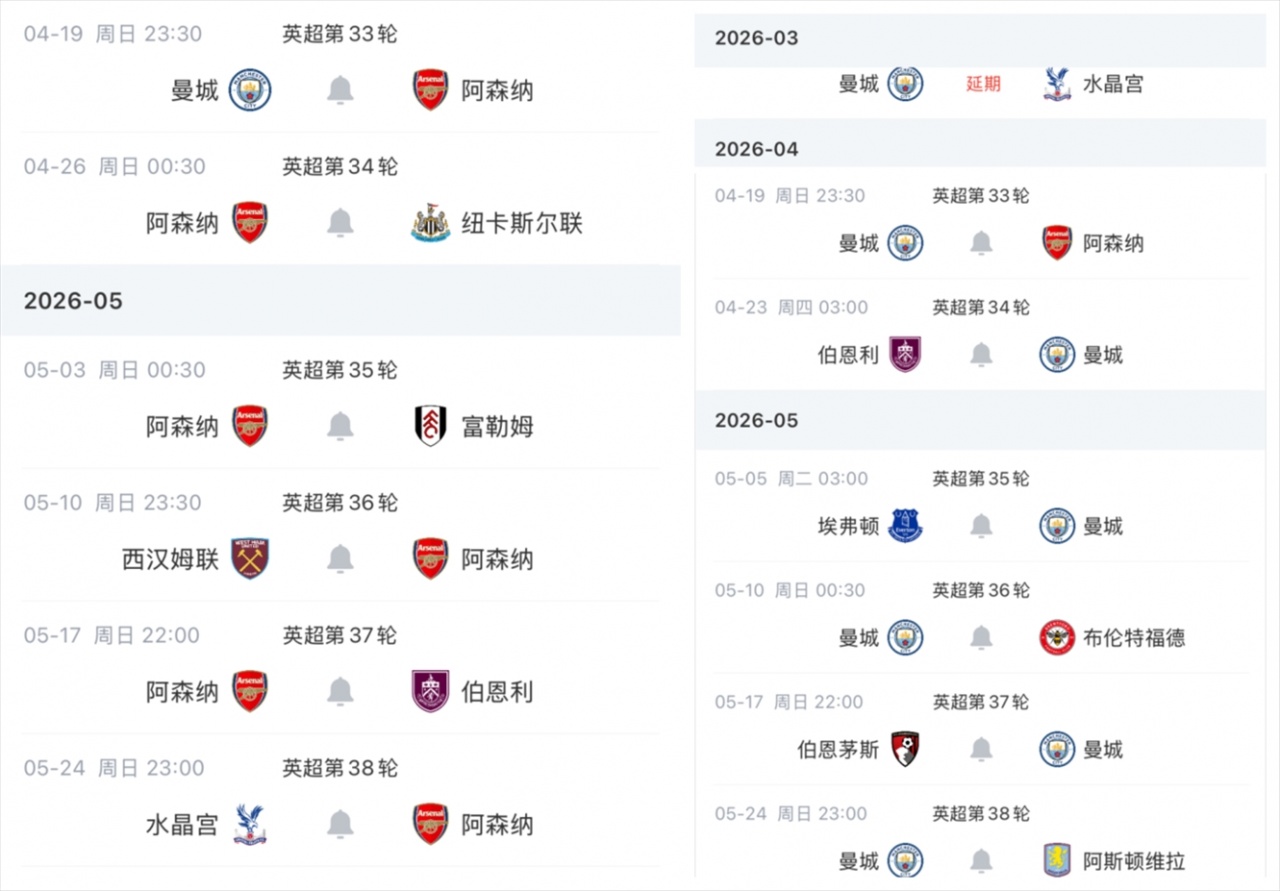This screenshot has width=1280, height=891.
Task: Click the red 延期 postponed status label
Action: click(983, 84)
